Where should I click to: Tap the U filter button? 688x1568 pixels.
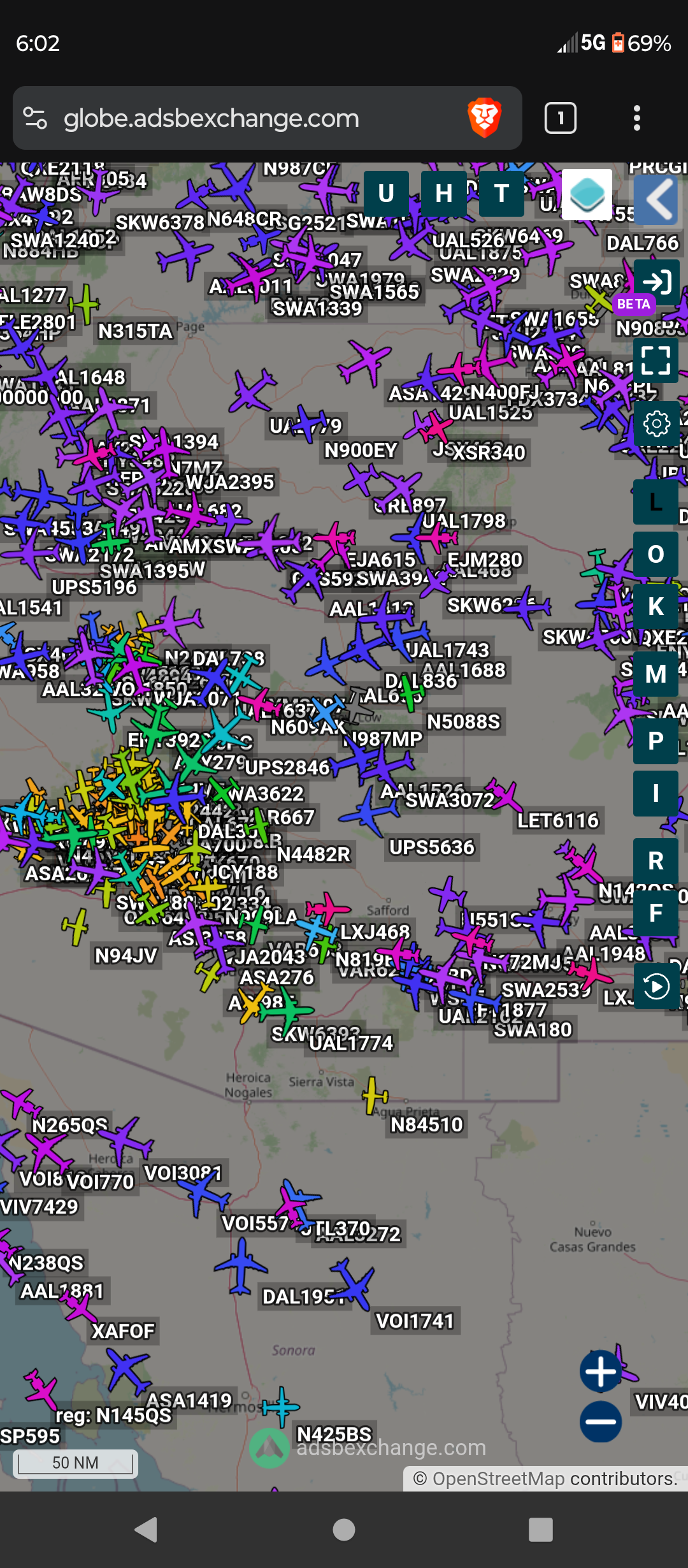coord(386,193)
